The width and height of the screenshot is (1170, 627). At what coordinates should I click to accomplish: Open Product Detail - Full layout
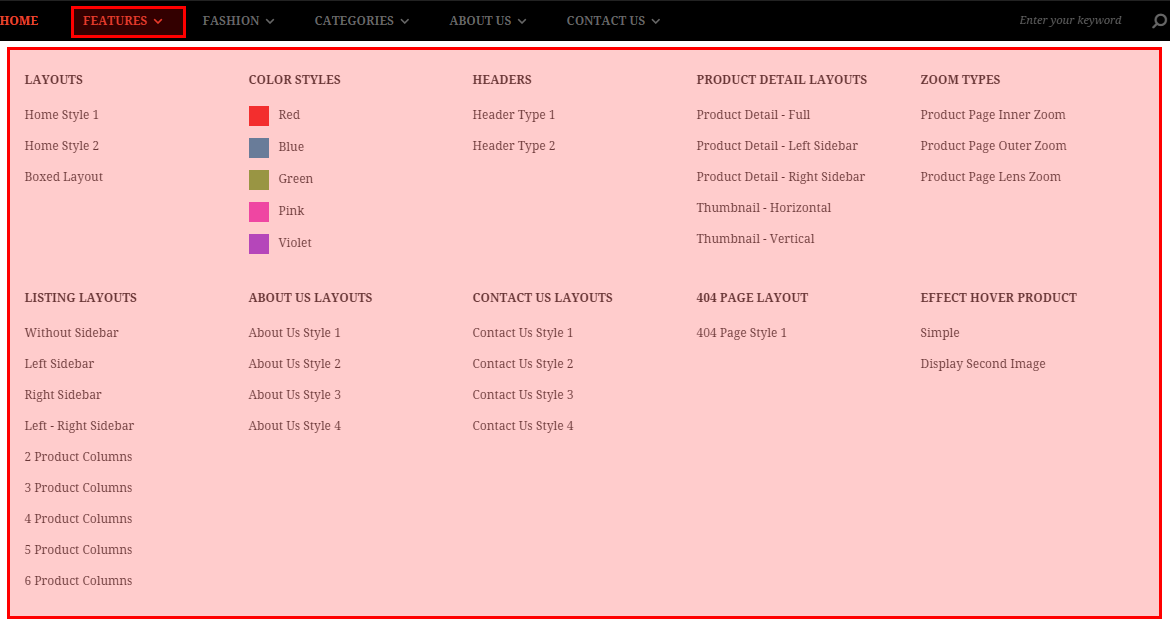coord(754,115)
